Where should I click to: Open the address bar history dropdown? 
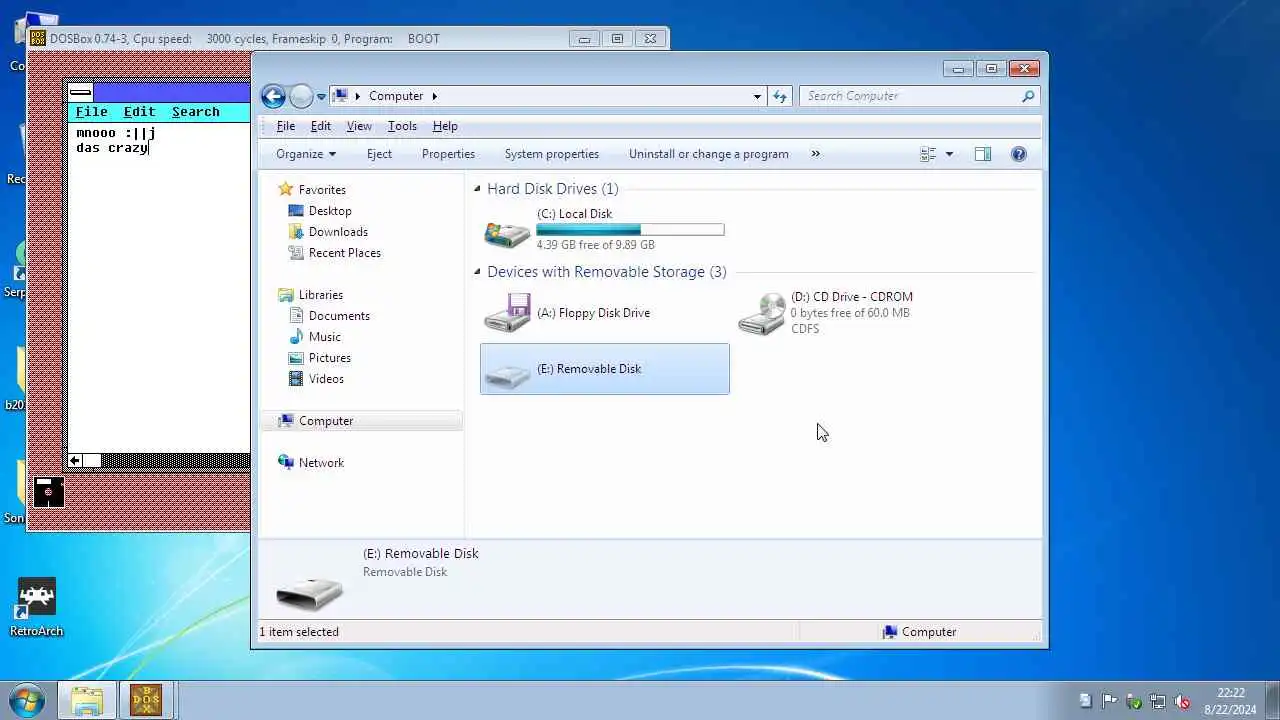pyautogui.click(x=757, y=96)
